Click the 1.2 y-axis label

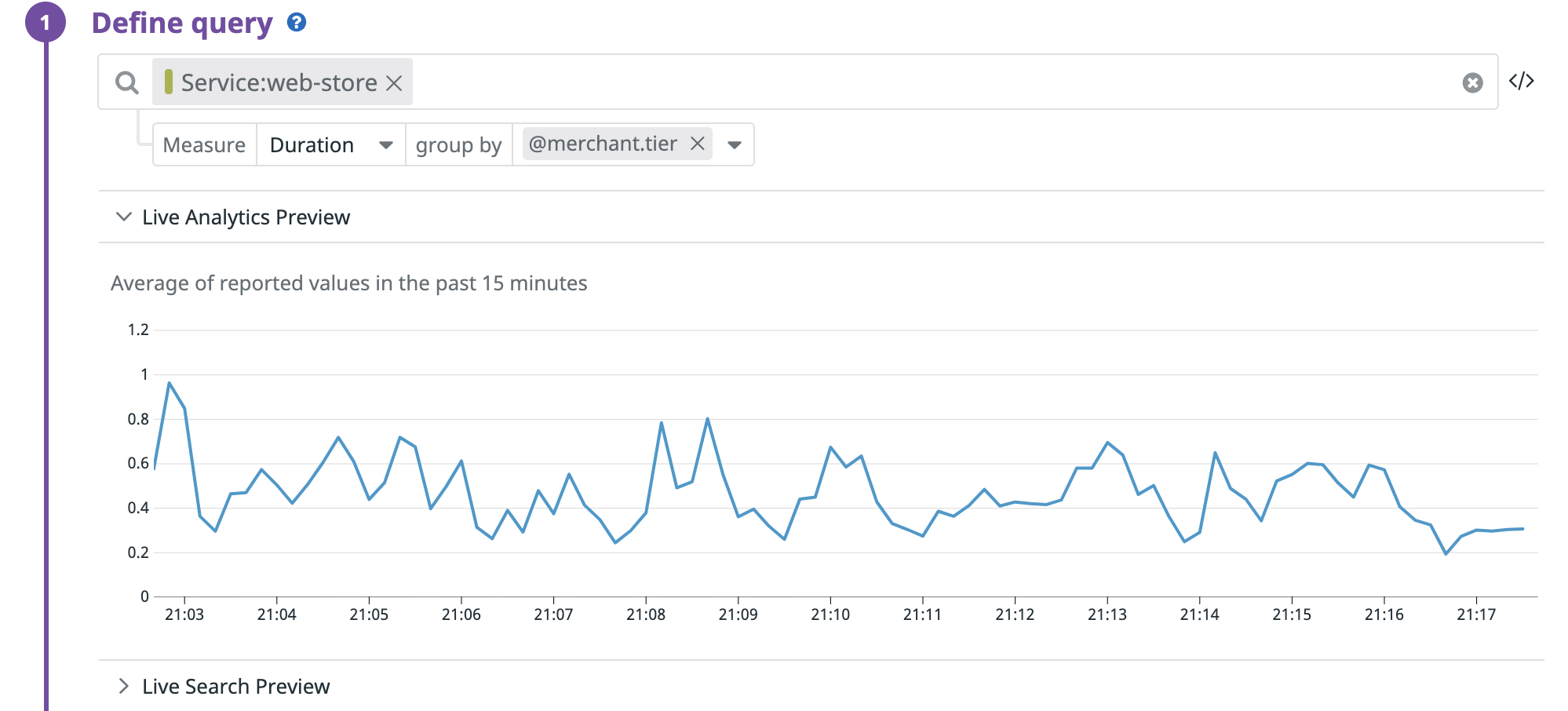138,330
